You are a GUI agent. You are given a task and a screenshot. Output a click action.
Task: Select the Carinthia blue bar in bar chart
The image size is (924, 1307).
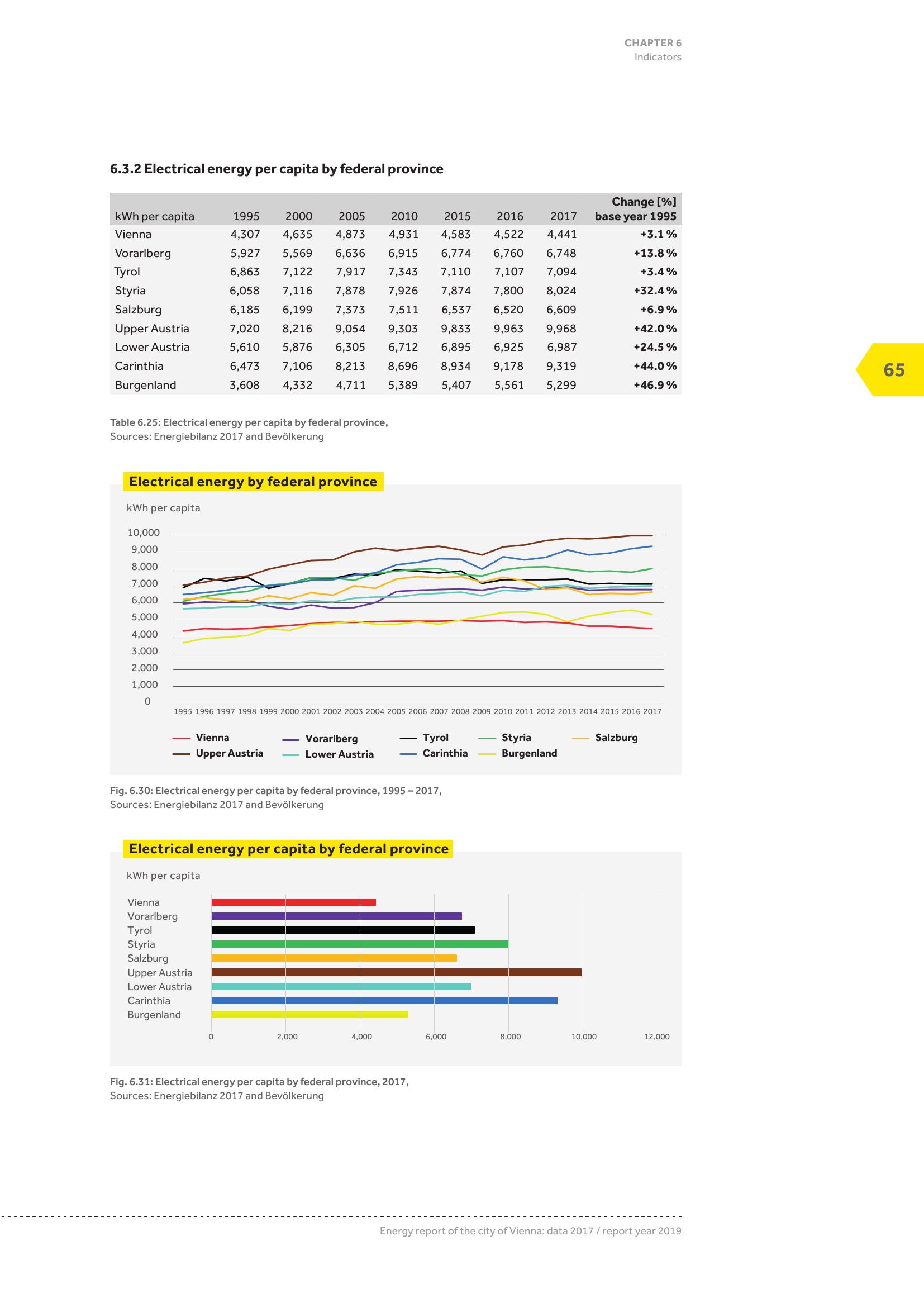384,1000
